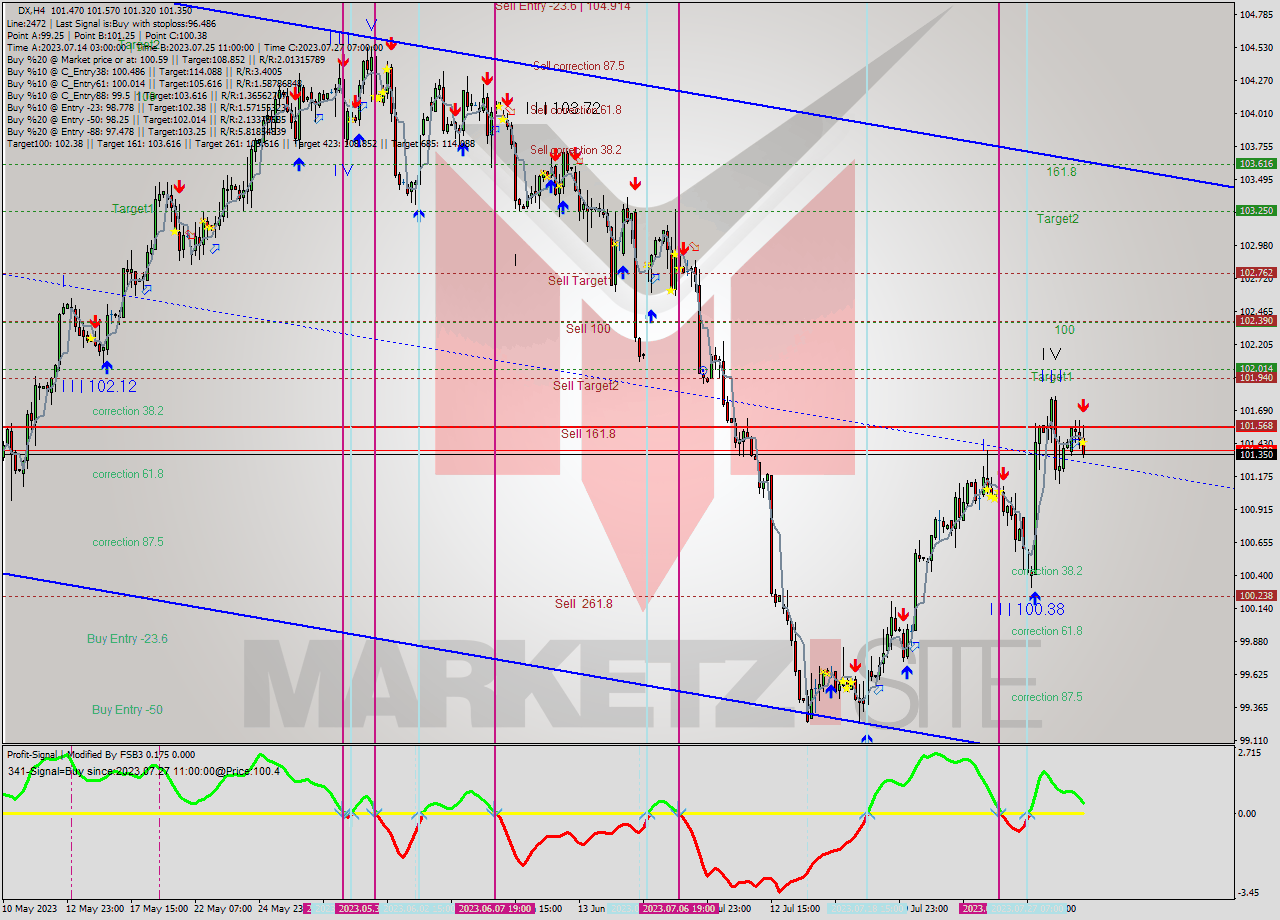Click the 'Sell correction 87.5' label

click(x=579, y=66)
